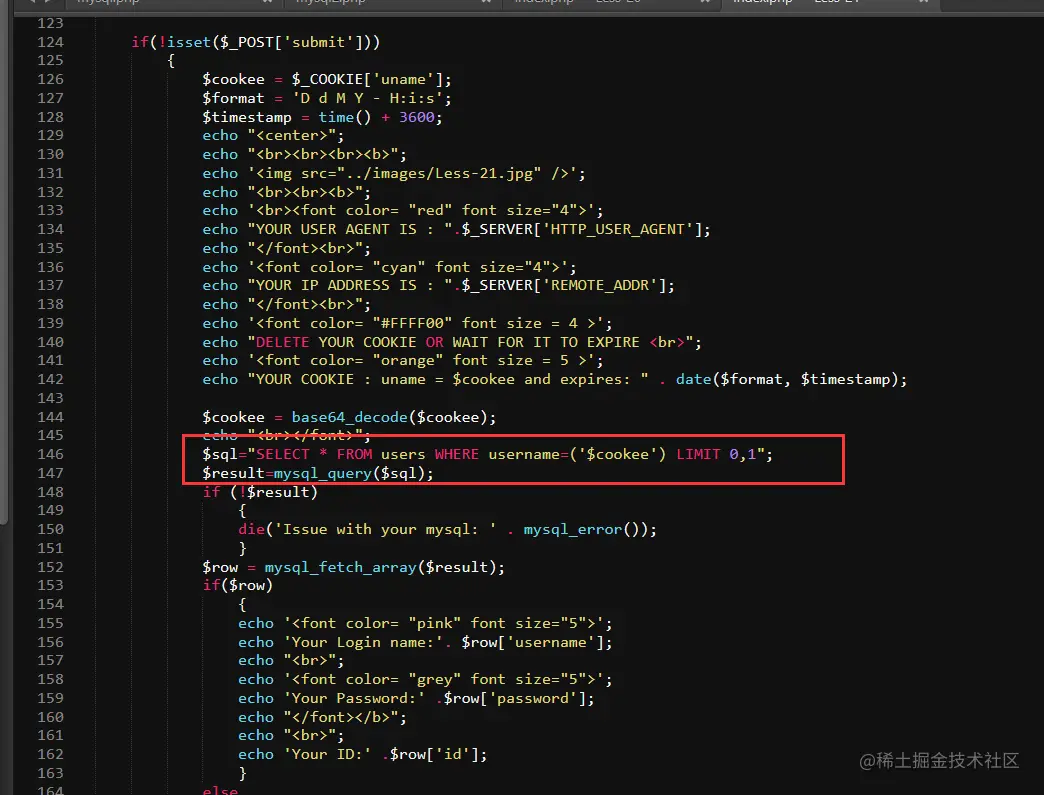
Task: Click the echo "<center>" line
Action: [x=274, y=135]
